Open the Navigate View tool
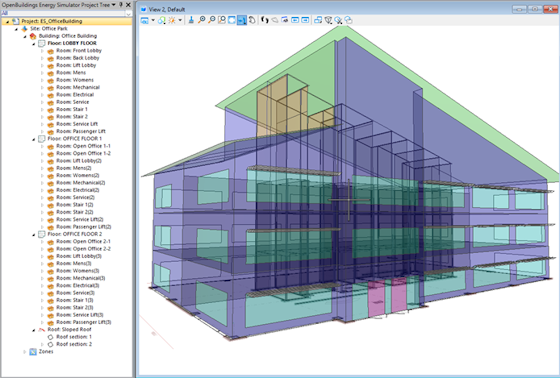 [285, 20]
